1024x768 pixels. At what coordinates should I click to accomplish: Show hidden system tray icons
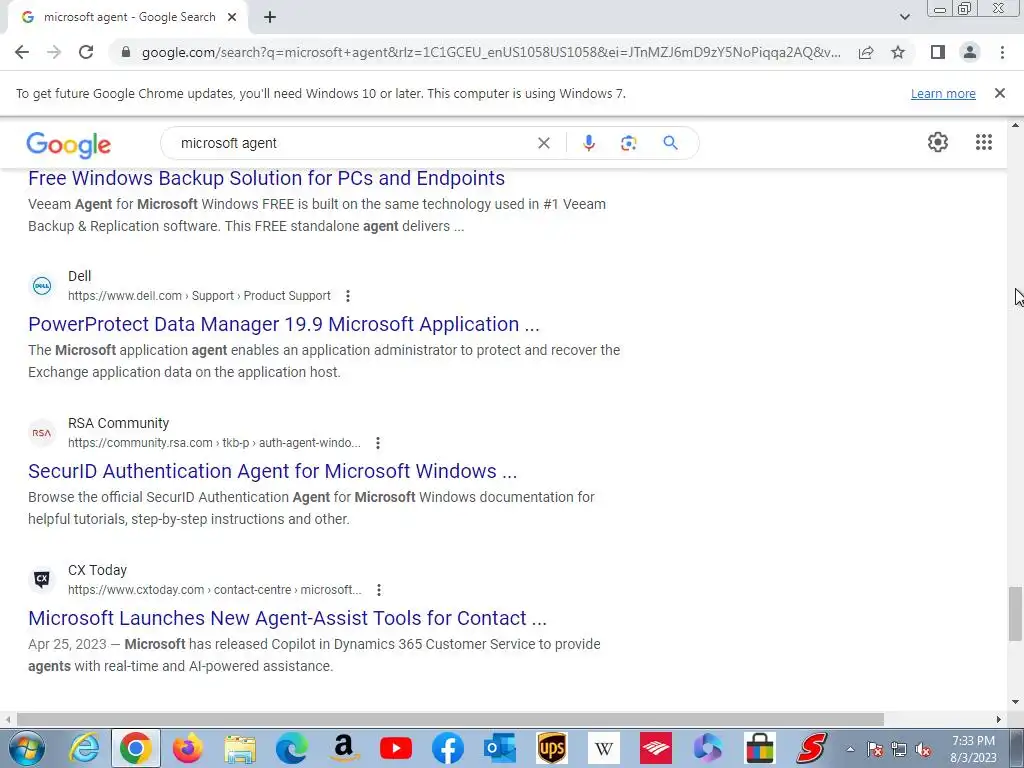pyautogui.click(x=850, y=749)
